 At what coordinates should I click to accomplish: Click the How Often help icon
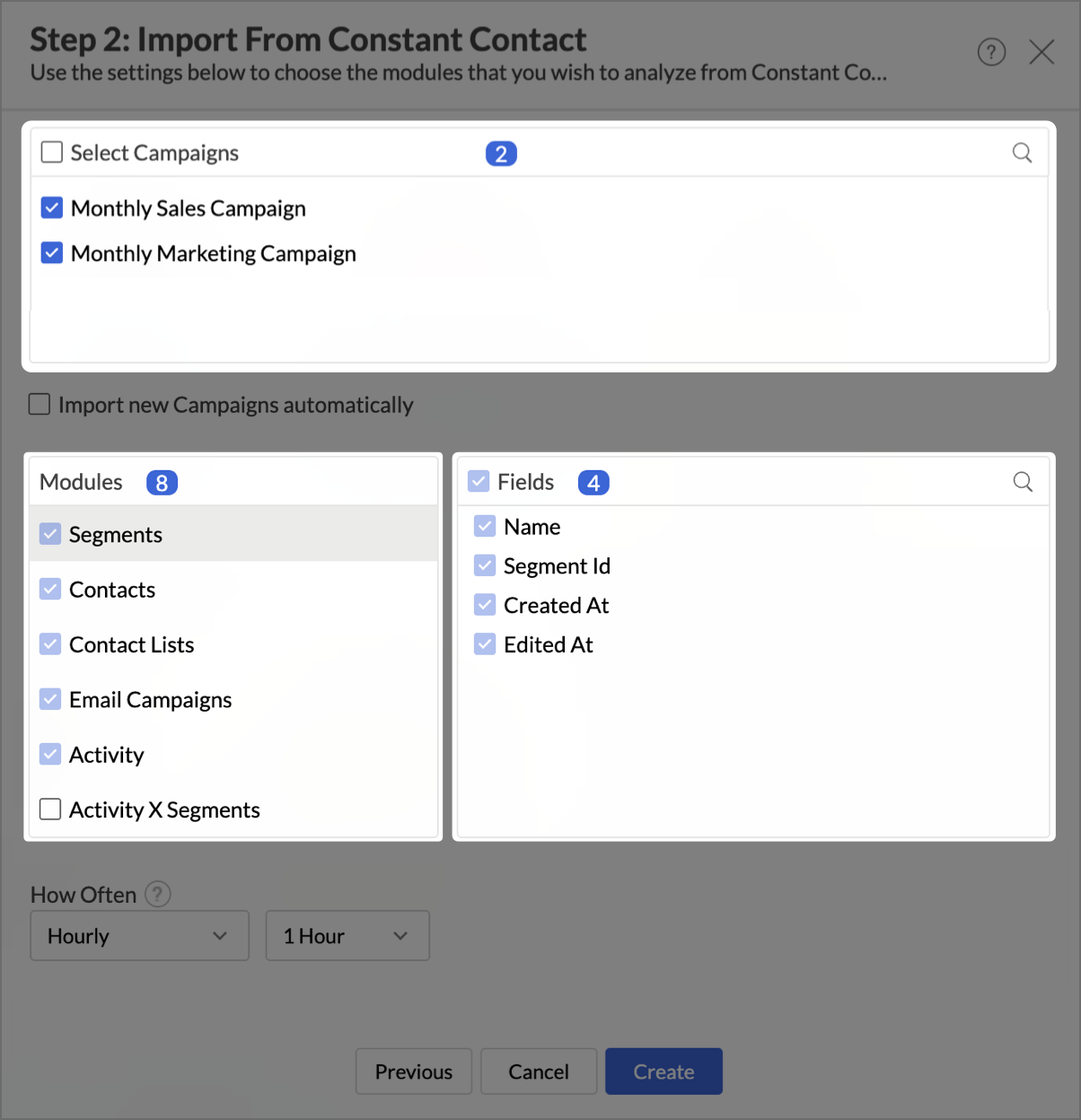point(158,895)
